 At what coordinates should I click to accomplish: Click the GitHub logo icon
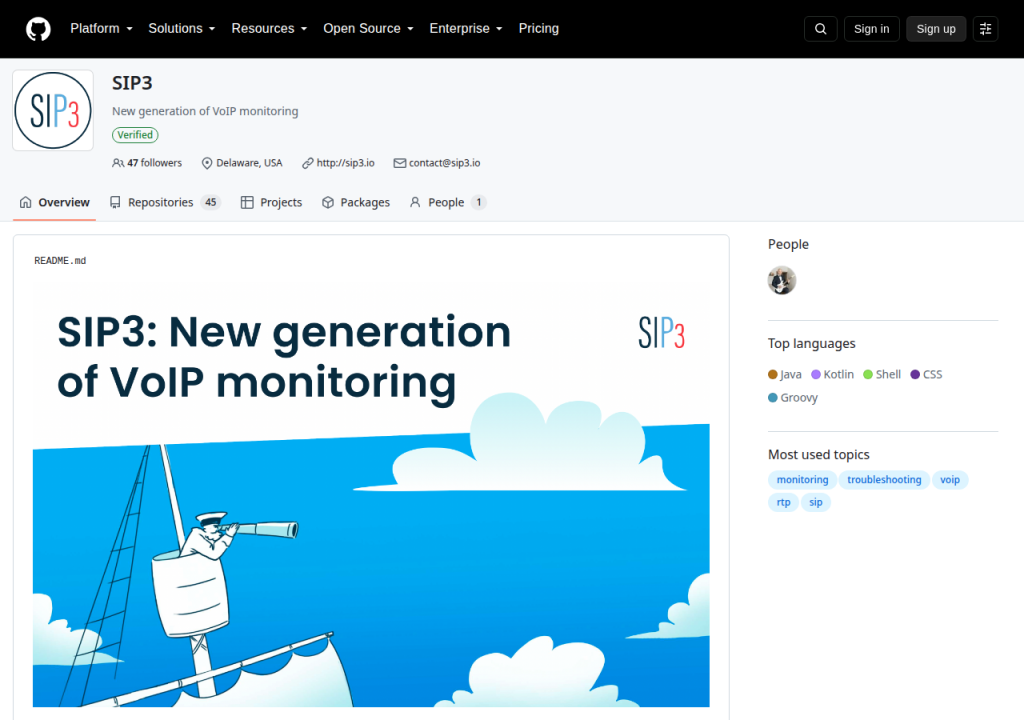click(x=38, y=29)
